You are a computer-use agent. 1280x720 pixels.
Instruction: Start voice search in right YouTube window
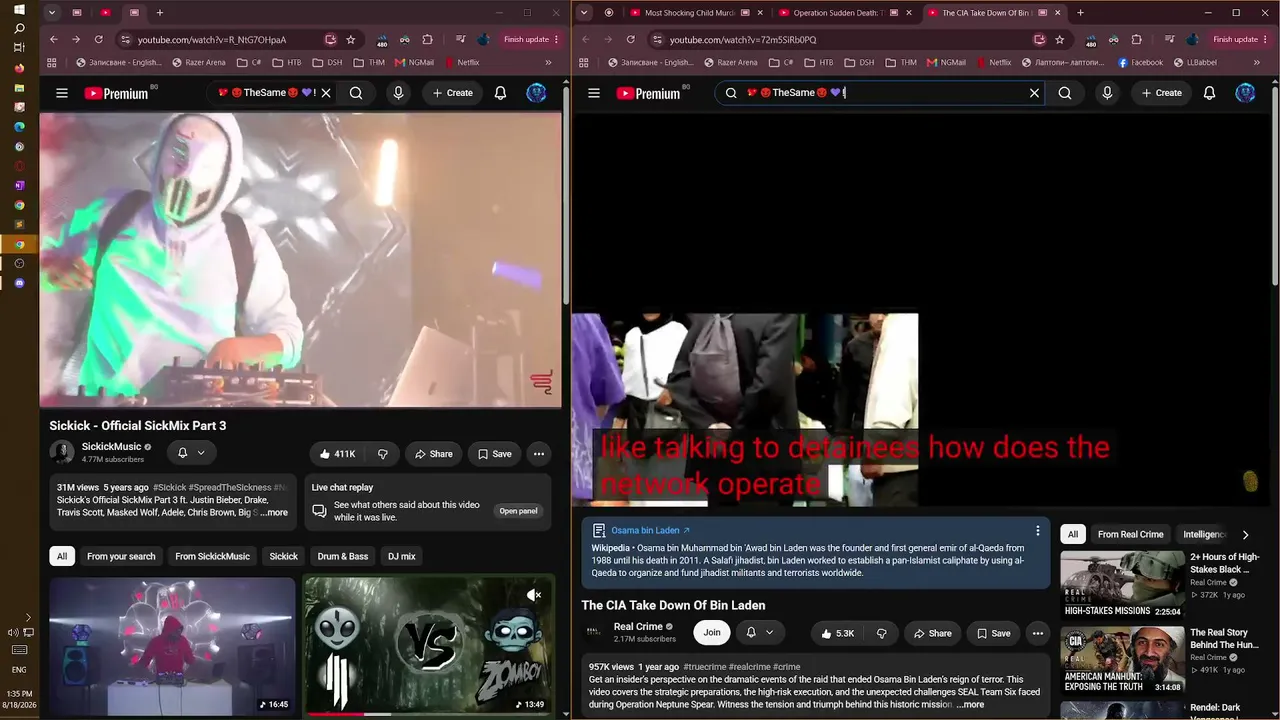[1107, 93]
